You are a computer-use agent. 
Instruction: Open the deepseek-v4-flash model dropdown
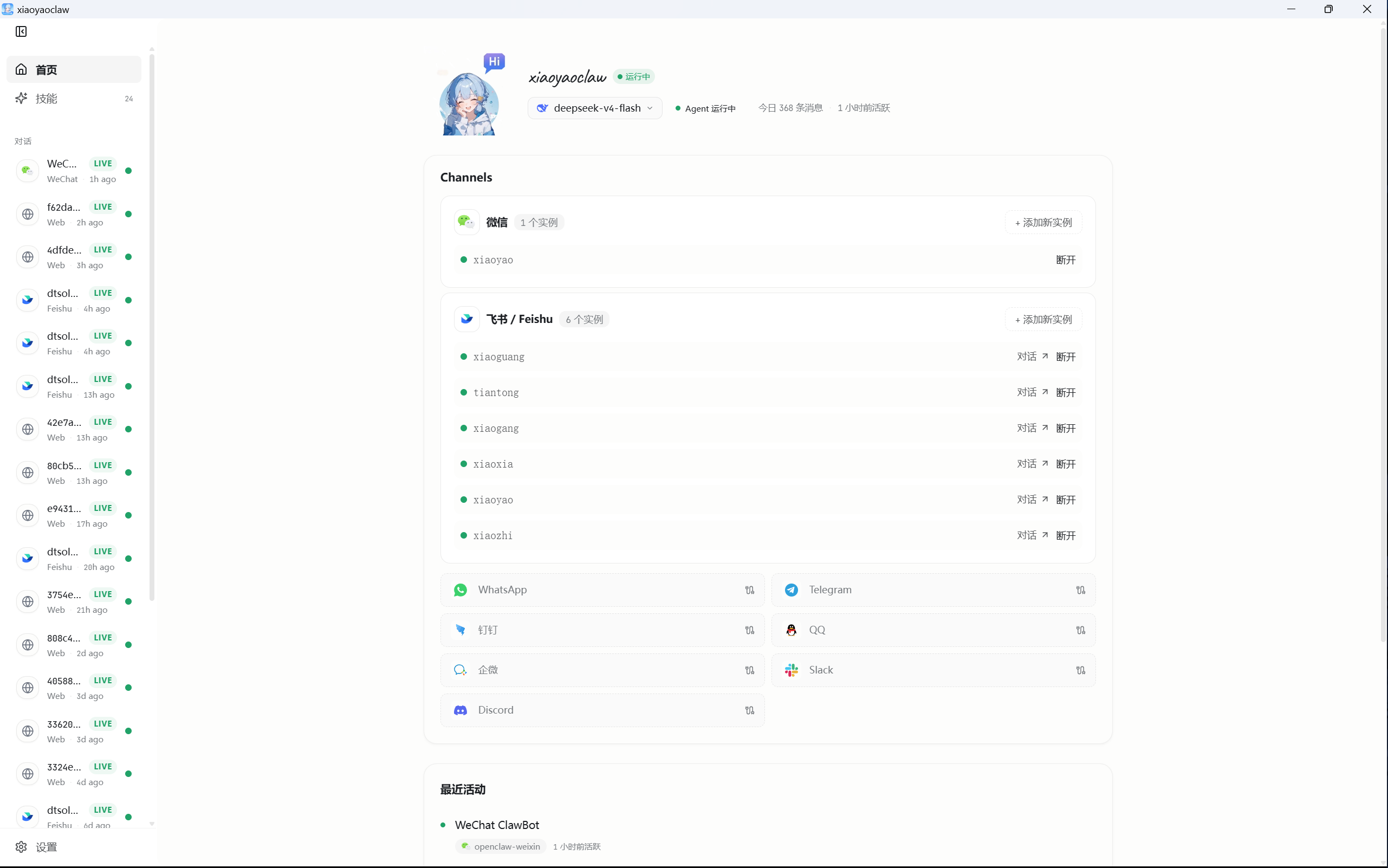(x=595, y=108)
